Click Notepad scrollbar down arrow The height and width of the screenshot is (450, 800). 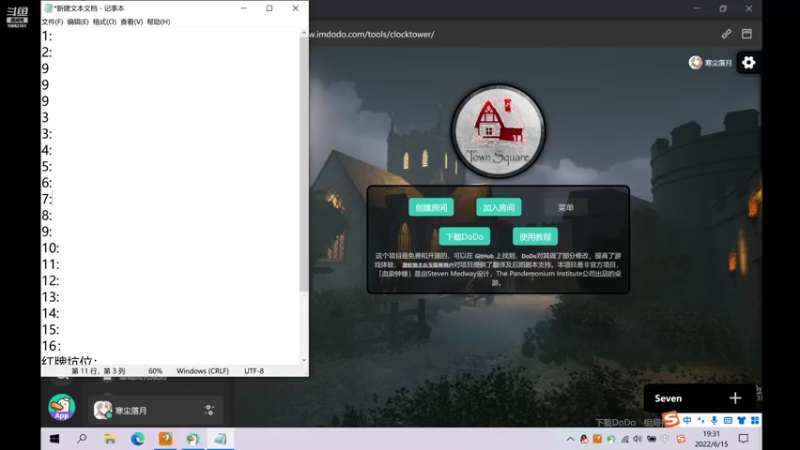tap(304, 360)
